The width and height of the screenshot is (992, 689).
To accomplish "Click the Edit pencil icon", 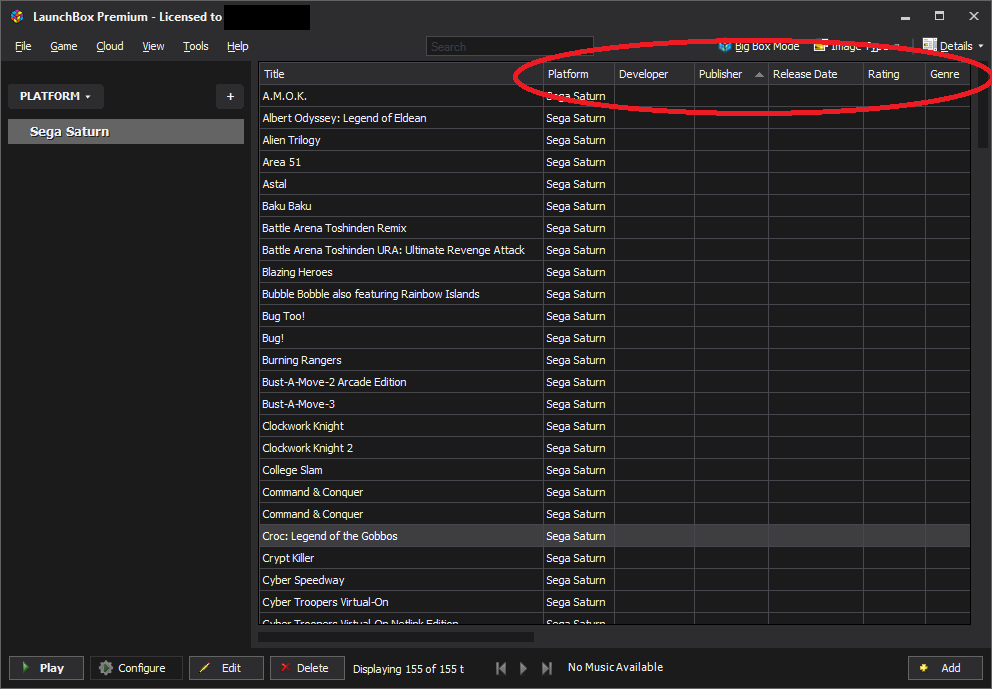I will [205, 667].
